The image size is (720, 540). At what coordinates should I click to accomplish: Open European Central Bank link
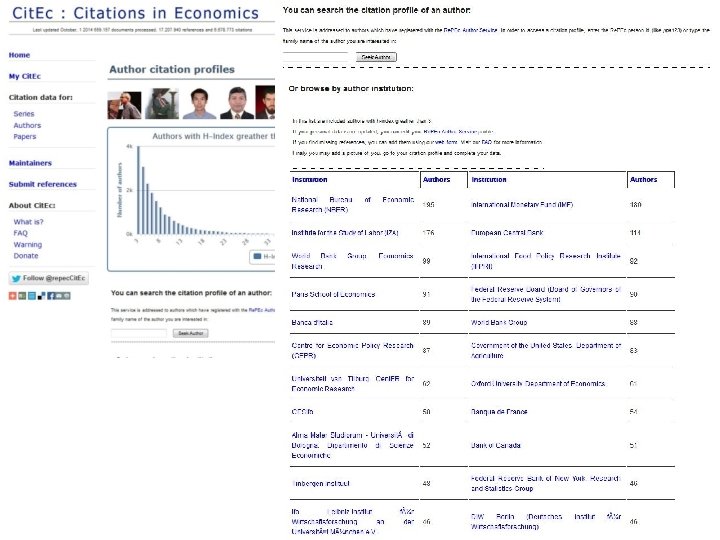coord(507,233)
